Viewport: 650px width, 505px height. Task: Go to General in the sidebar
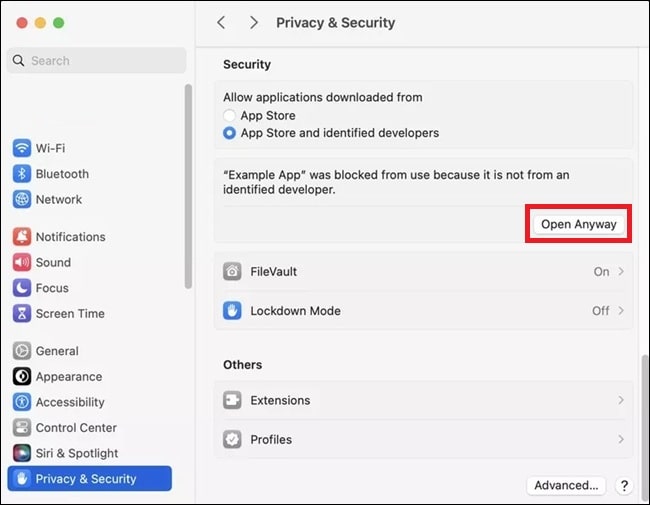57,351
